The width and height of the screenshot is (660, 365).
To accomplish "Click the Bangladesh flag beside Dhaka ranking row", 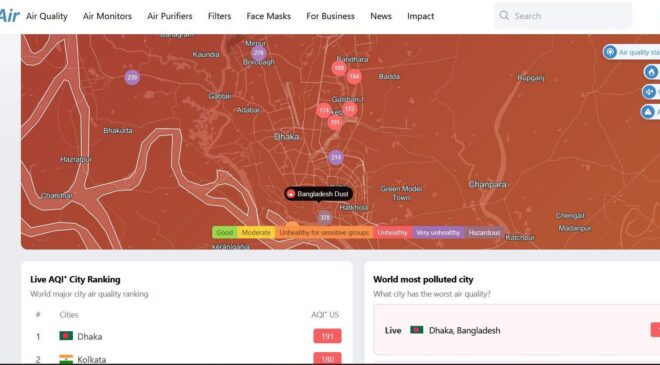I will [66, 336].
